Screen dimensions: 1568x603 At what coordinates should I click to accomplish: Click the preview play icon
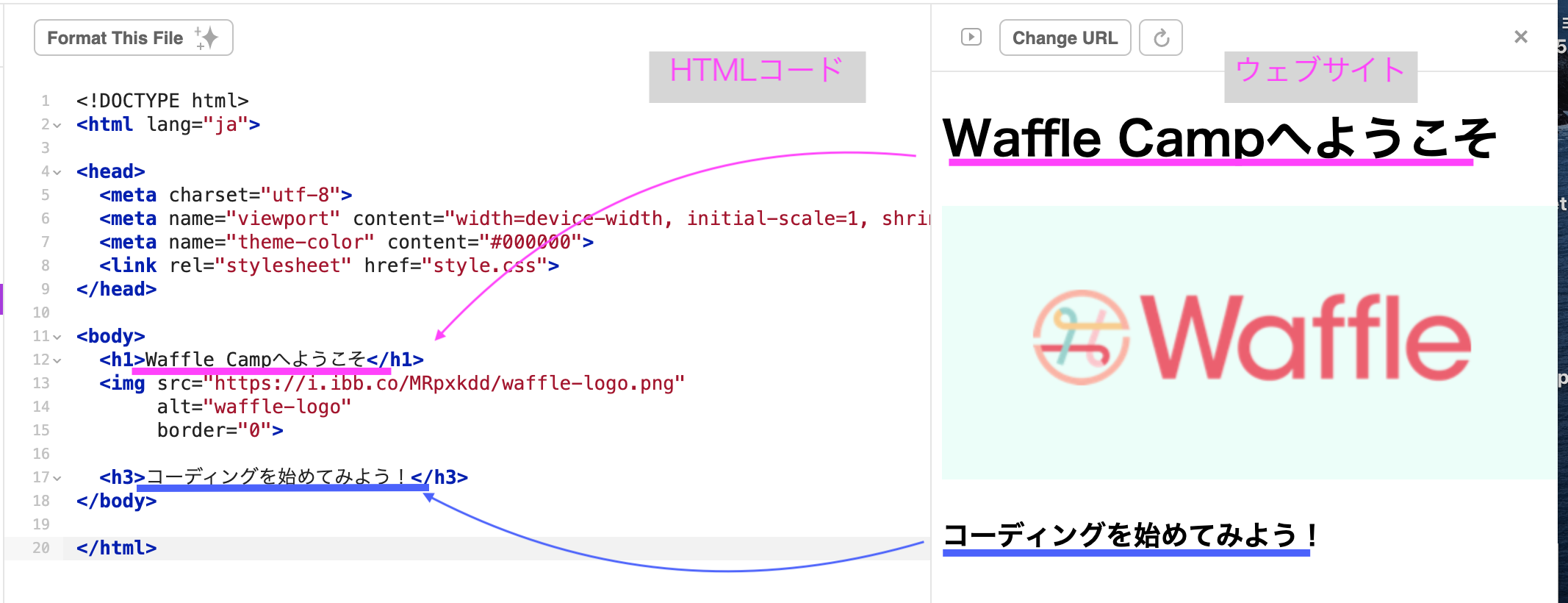point(971,37)
